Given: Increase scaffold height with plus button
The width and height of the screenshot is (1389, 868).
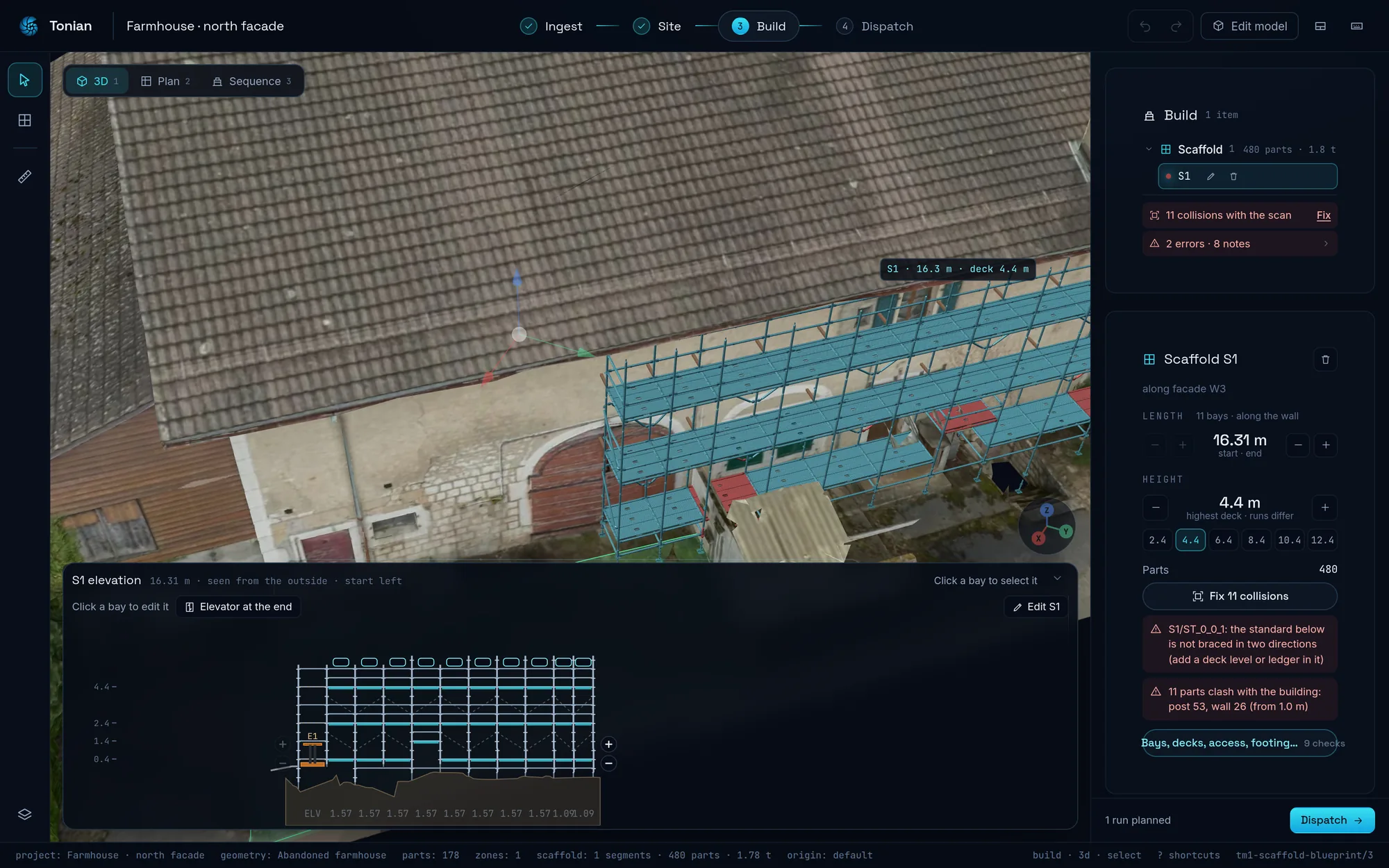Looking at the screenshot, I should click(1325, 508).
